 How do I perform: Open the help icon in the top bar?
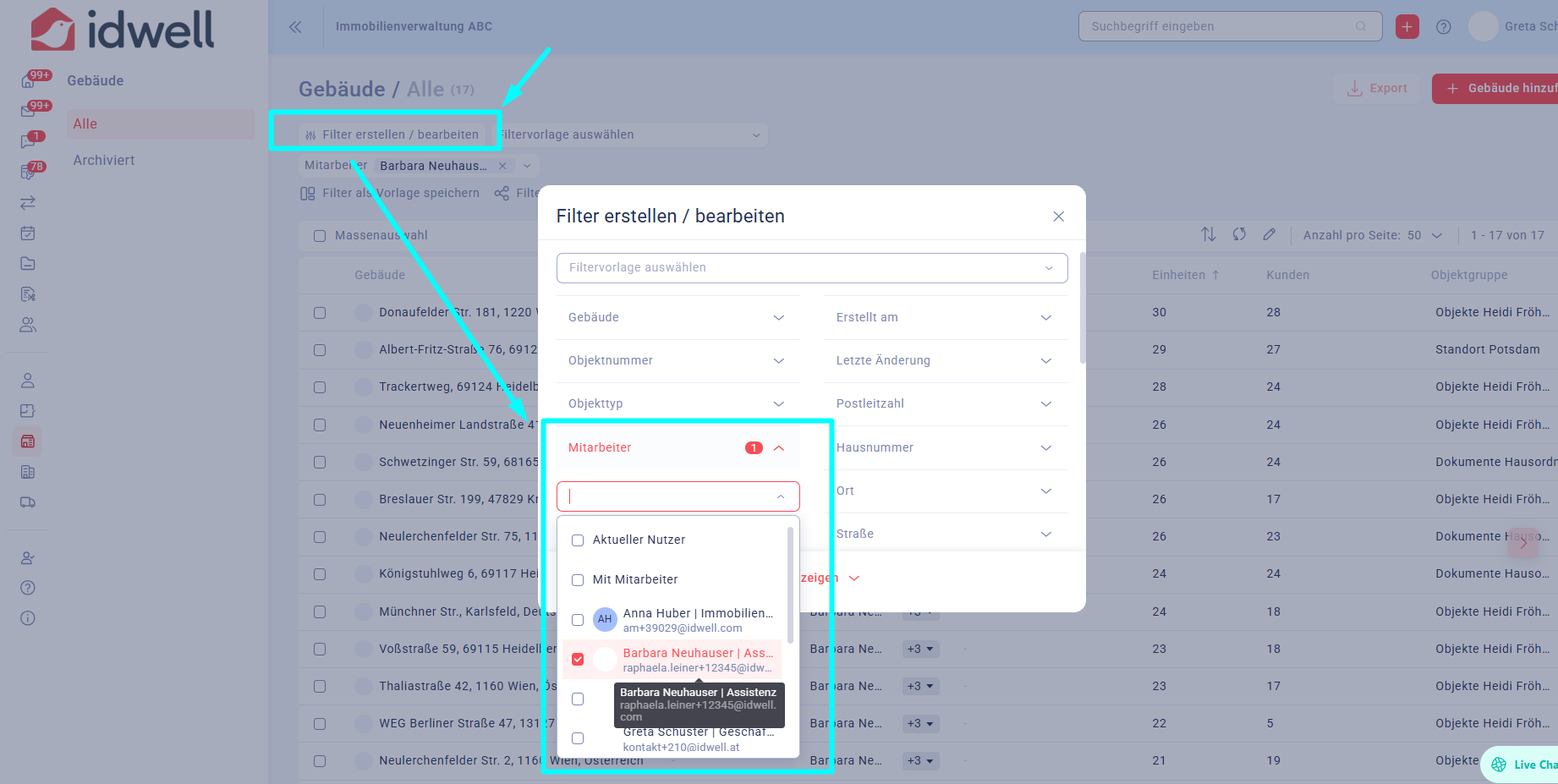pos(1444,27)
